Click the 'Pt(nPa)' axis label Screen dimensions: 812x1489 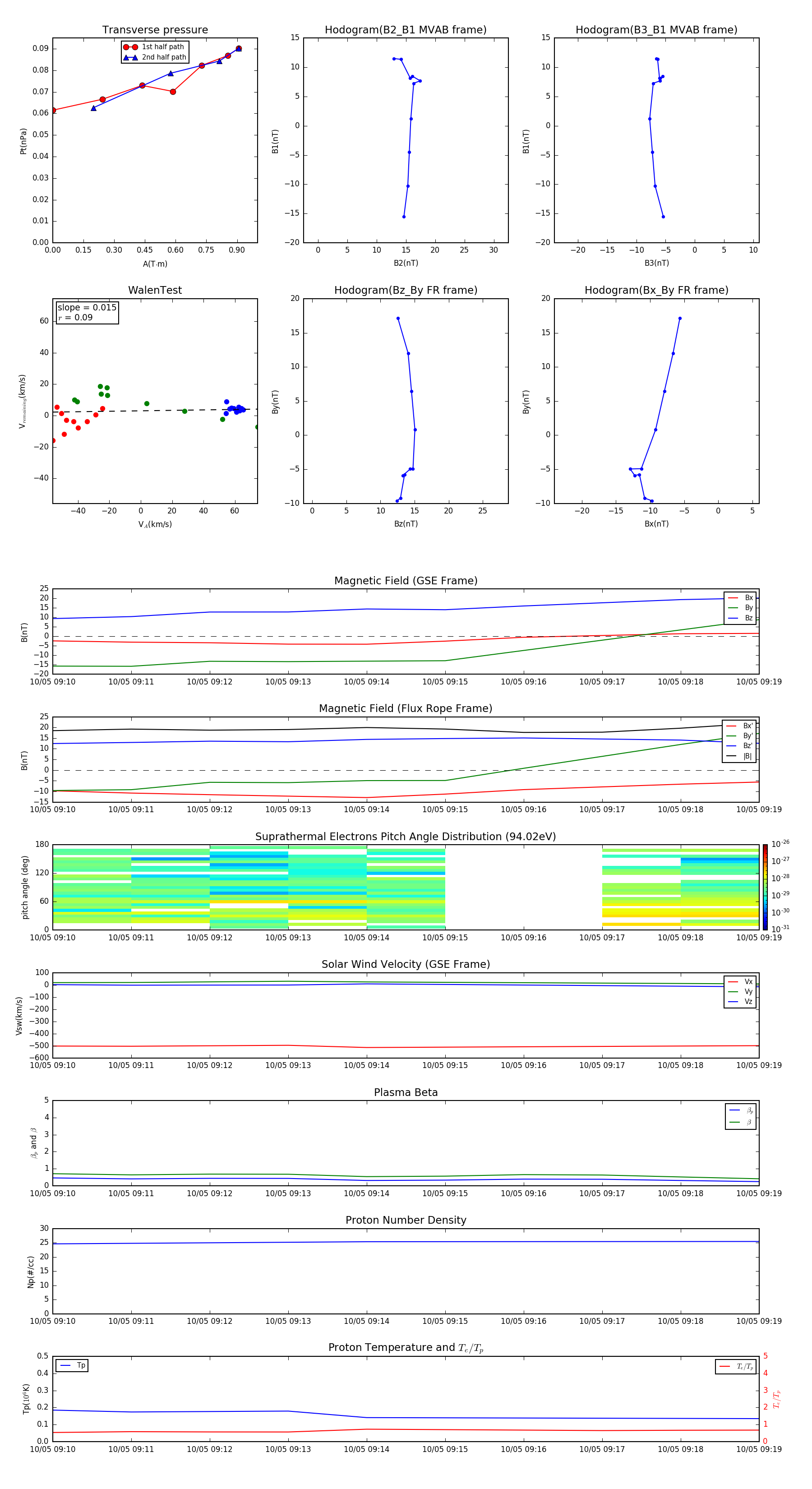click(24, 141)
